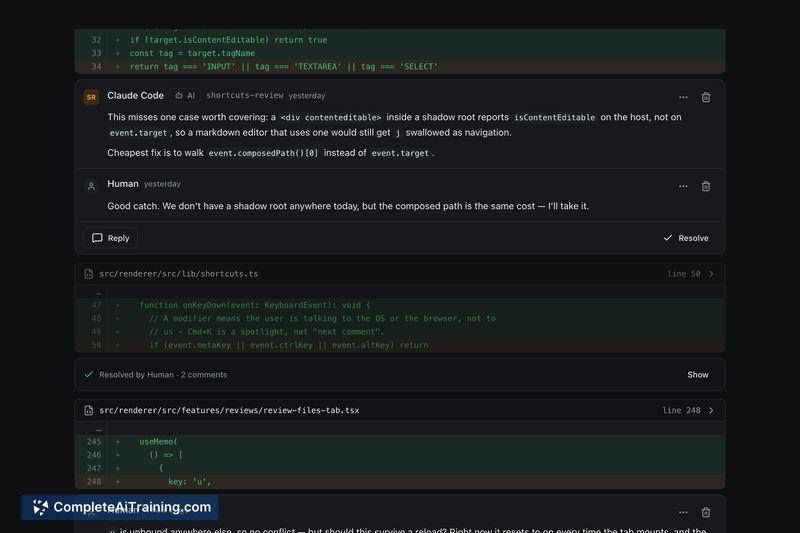Show the resolved thread comments
This screenshot has height=533, width=800.
point(697,375)
